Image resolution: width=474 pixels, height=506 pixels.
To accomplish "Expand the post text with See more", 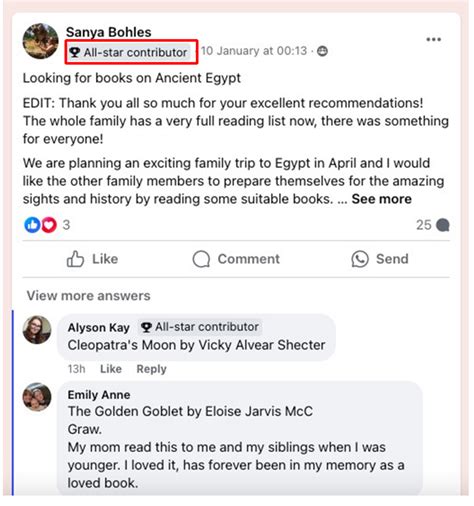I will point(382,199).
